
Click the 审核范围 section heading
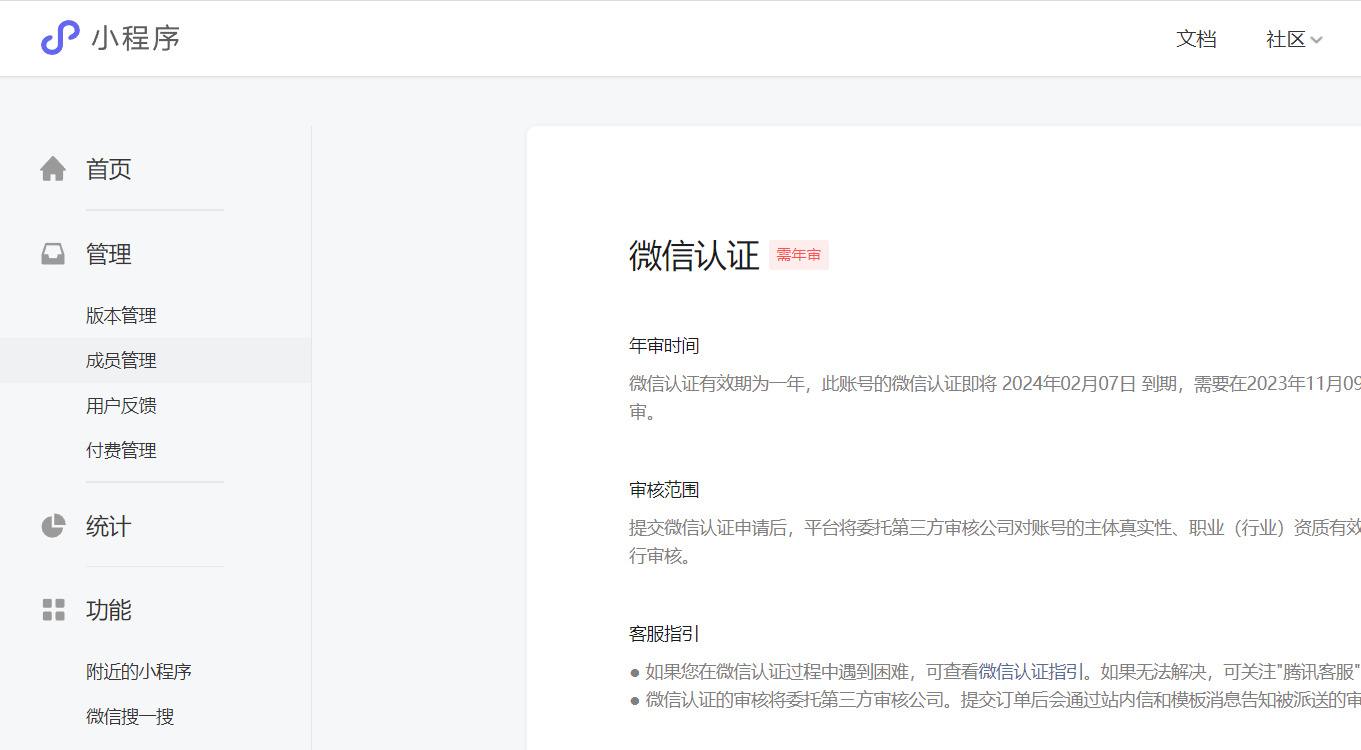coord(664,490)
